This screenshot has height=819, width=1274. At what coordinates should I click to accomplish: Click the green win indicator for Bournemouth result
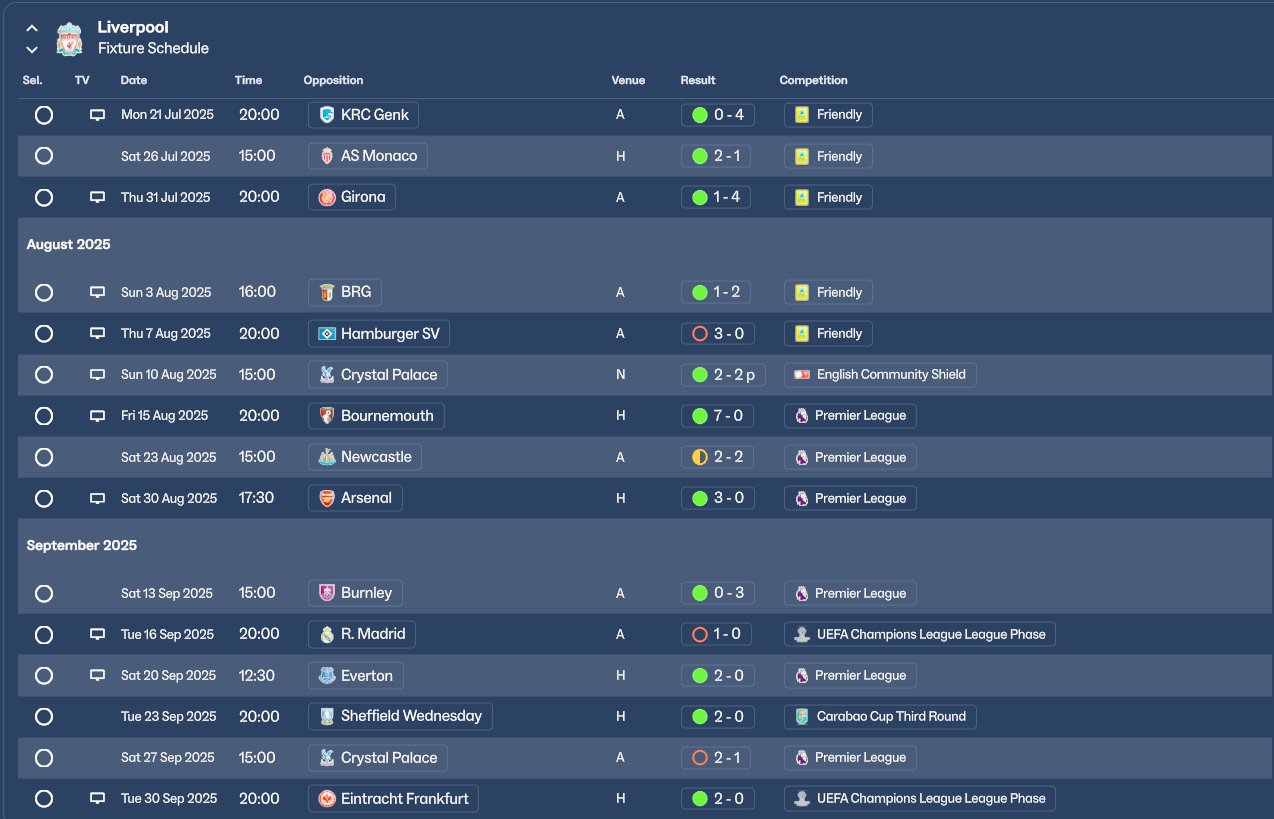click(x=700, y=416)
